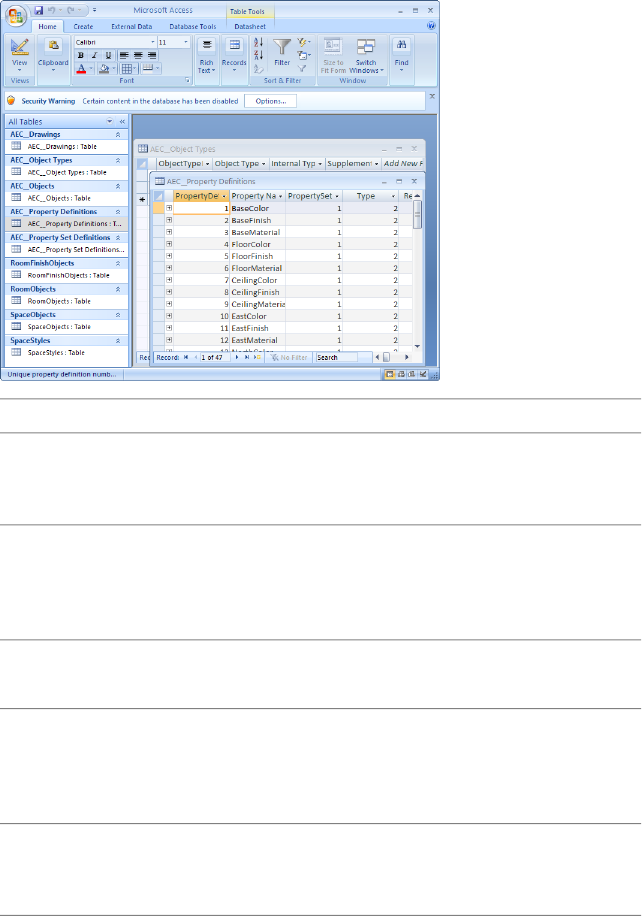Switch to the External Data tab

tap(131, 26)
